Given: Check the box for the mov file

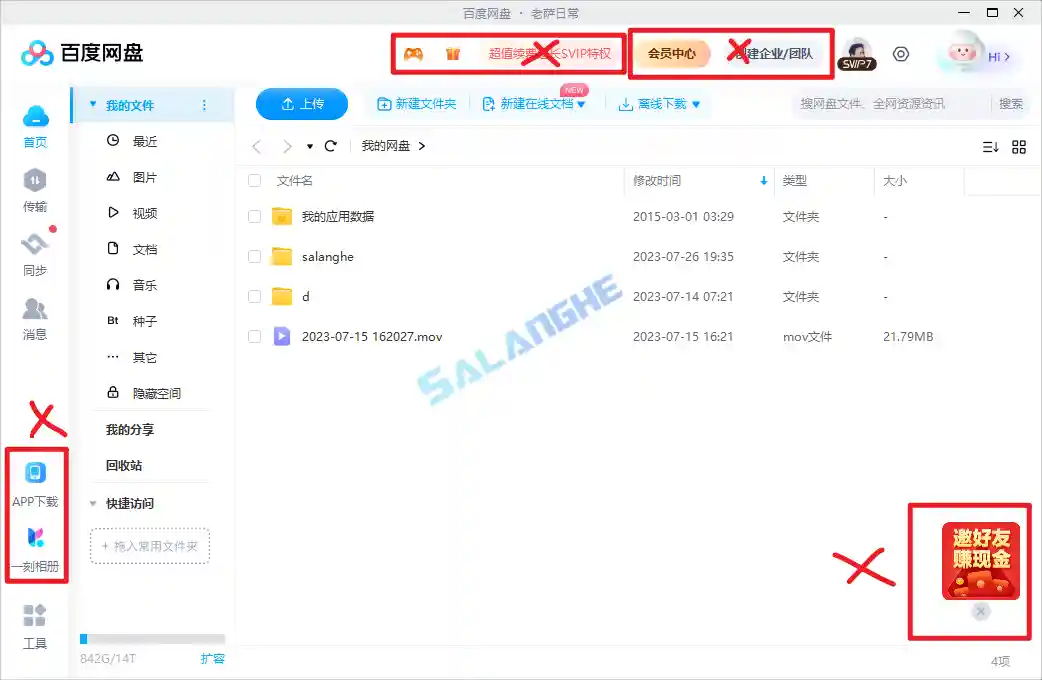Looking at the screenshot, I should click(255, 336).
